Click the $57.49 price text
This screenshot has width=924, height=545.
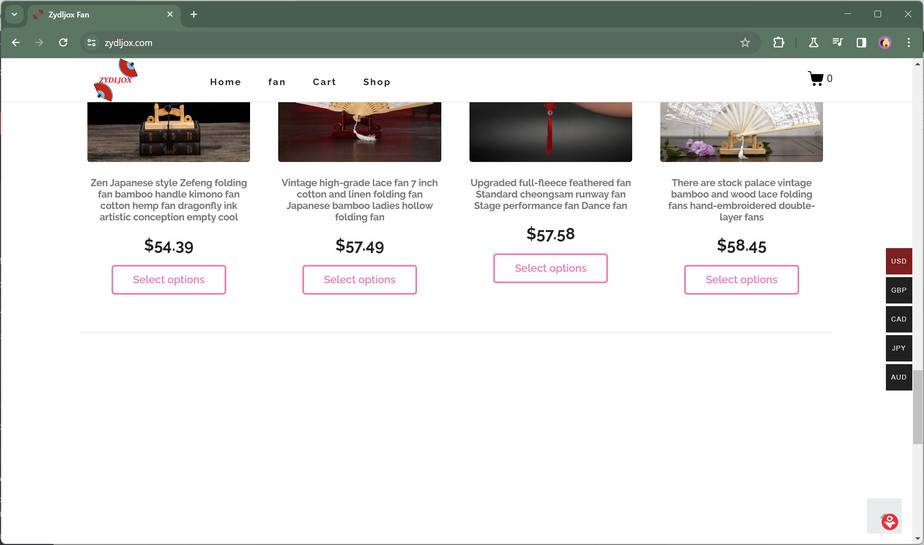click(359, 246)
